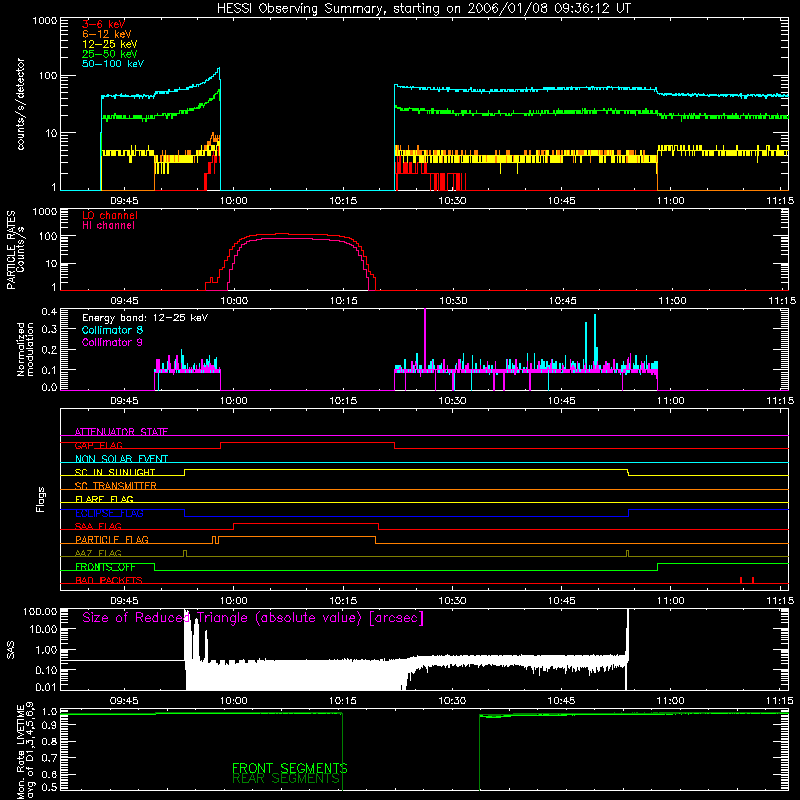The height and width of the screenshot is (800, 800).
Task: Click the counts/s/detector axis label
Action: tap(20, 104)
